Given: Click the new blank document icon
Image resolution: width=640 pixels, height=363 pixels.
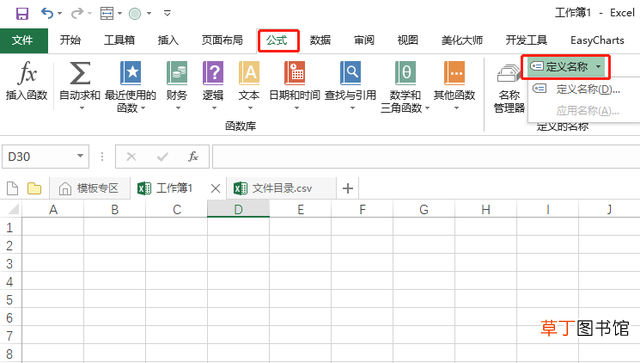Looking at the screenshot, I should 13,188.
